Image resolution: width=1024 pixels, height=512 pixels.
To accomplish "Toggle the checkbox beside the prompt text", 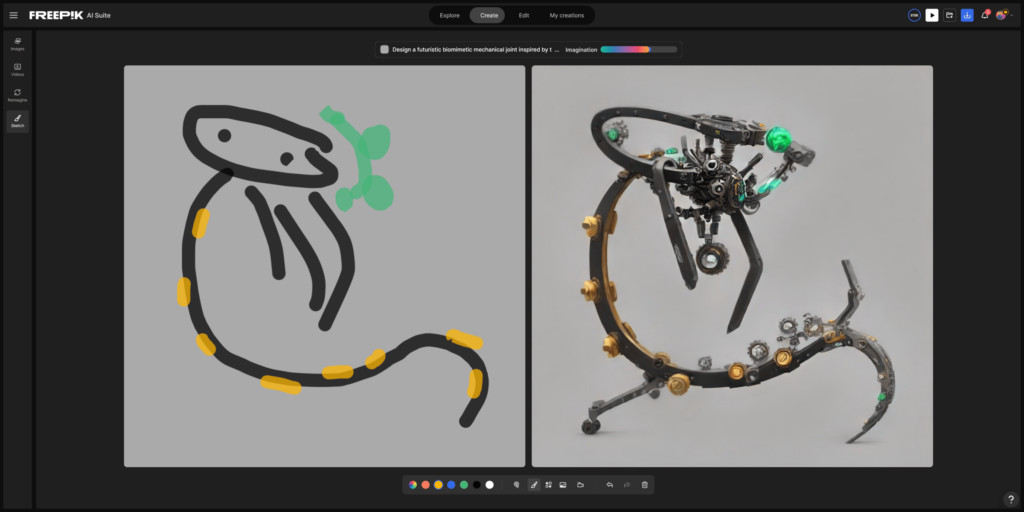I will [x=384, y=49].
